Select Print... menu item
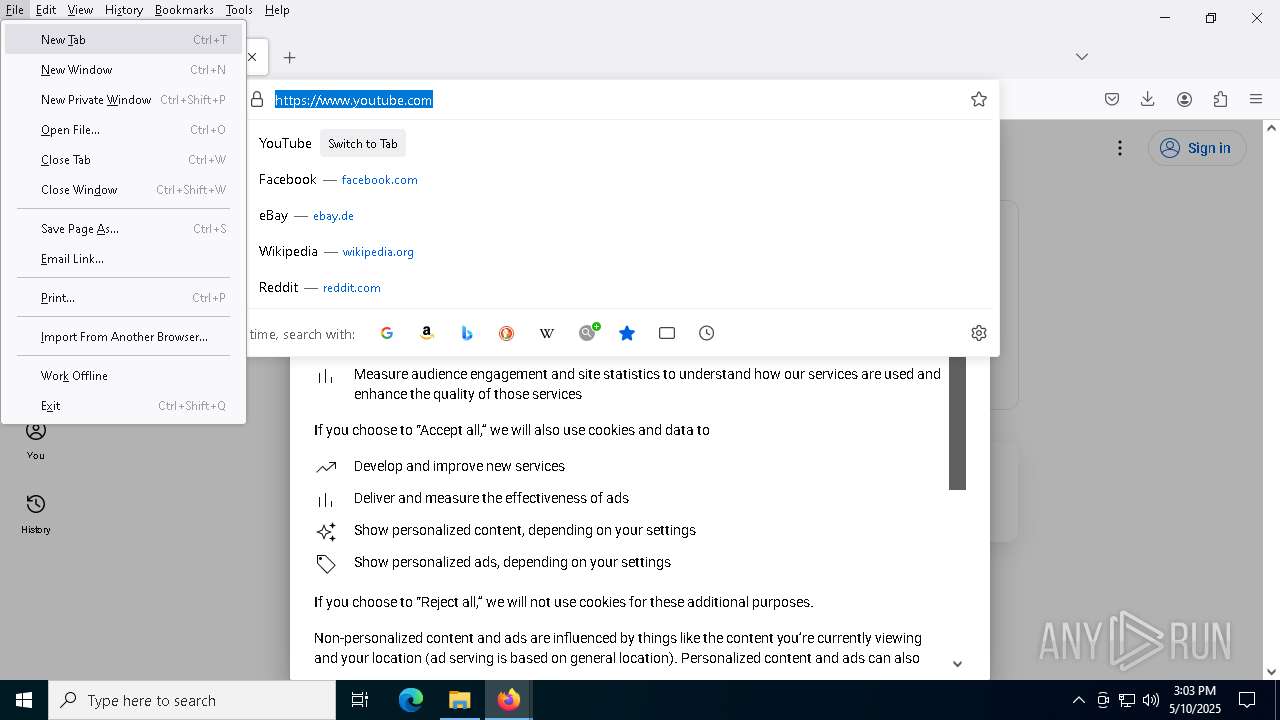This screenshot has height=720, width=1280. pyautogui.click(x=123, y=298)
